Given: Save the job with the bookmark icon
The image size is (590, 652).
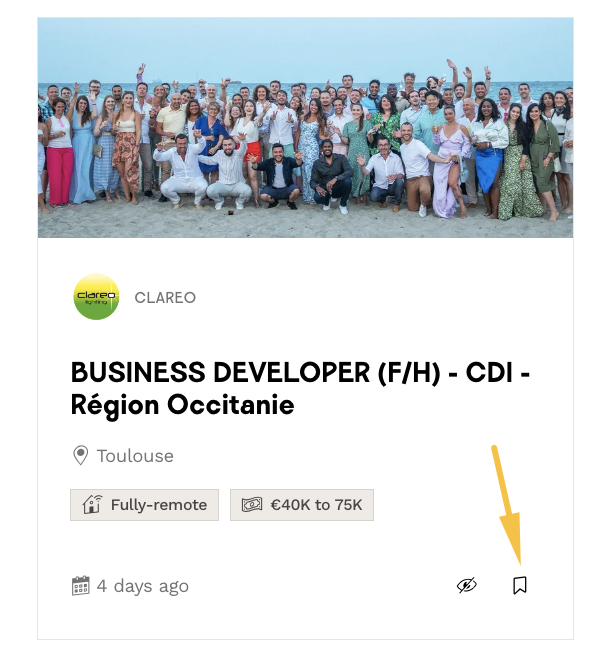Looking at the screenshot, I should pyautogui.click(x=520, y=585).
